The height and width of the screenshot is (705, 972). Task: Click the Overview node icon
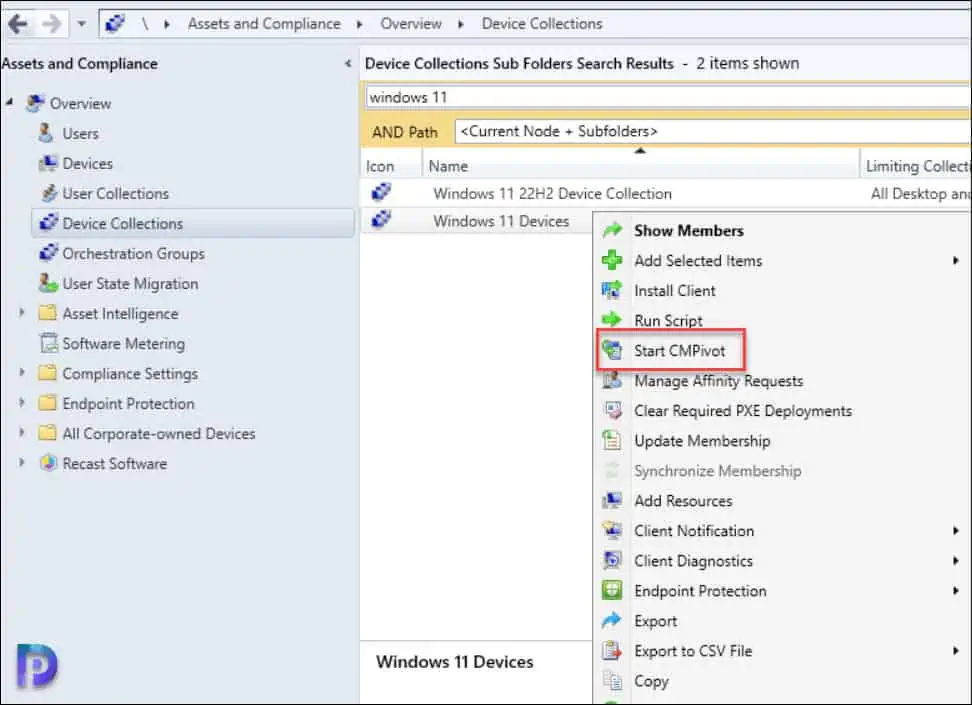(x=35, y=103)
